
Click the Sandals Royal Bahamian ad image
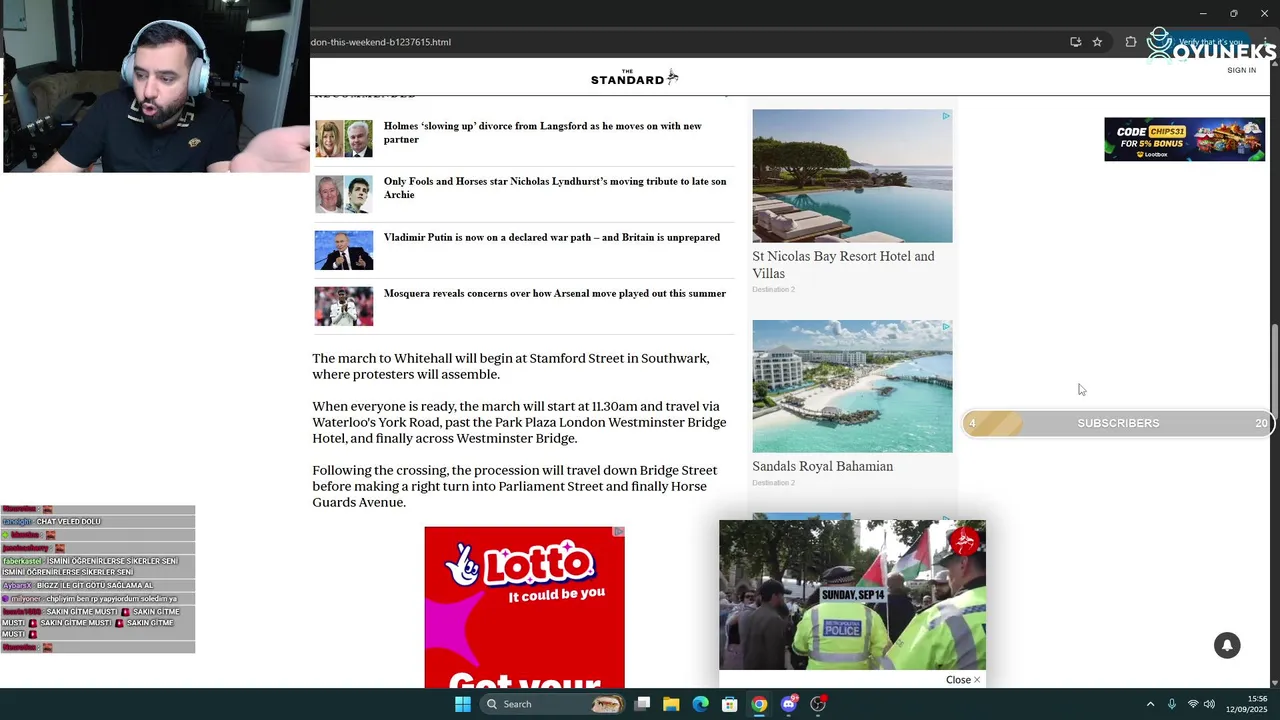(852, 386)
